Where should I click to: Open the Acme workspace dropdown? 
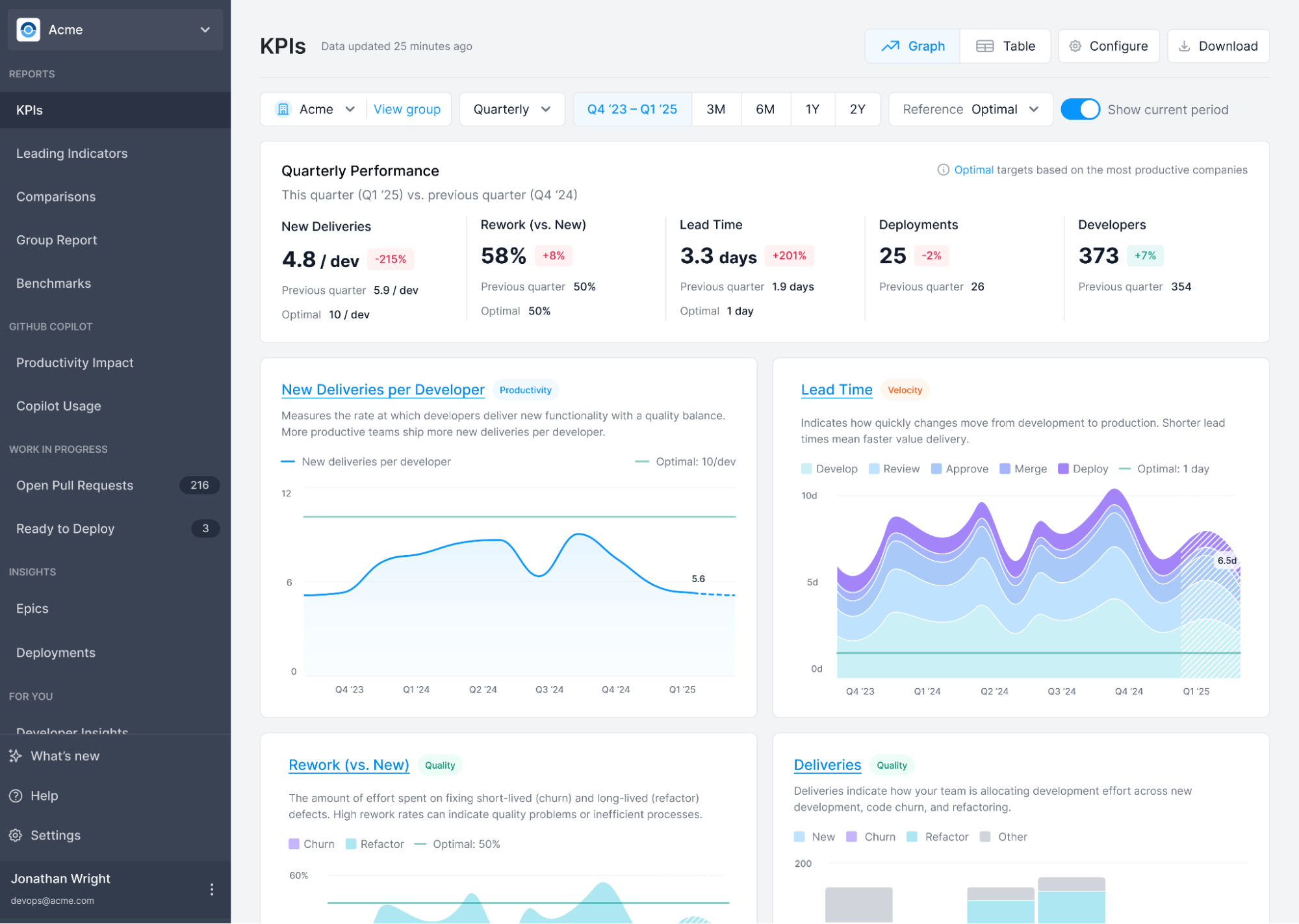[x=204, y=30]
